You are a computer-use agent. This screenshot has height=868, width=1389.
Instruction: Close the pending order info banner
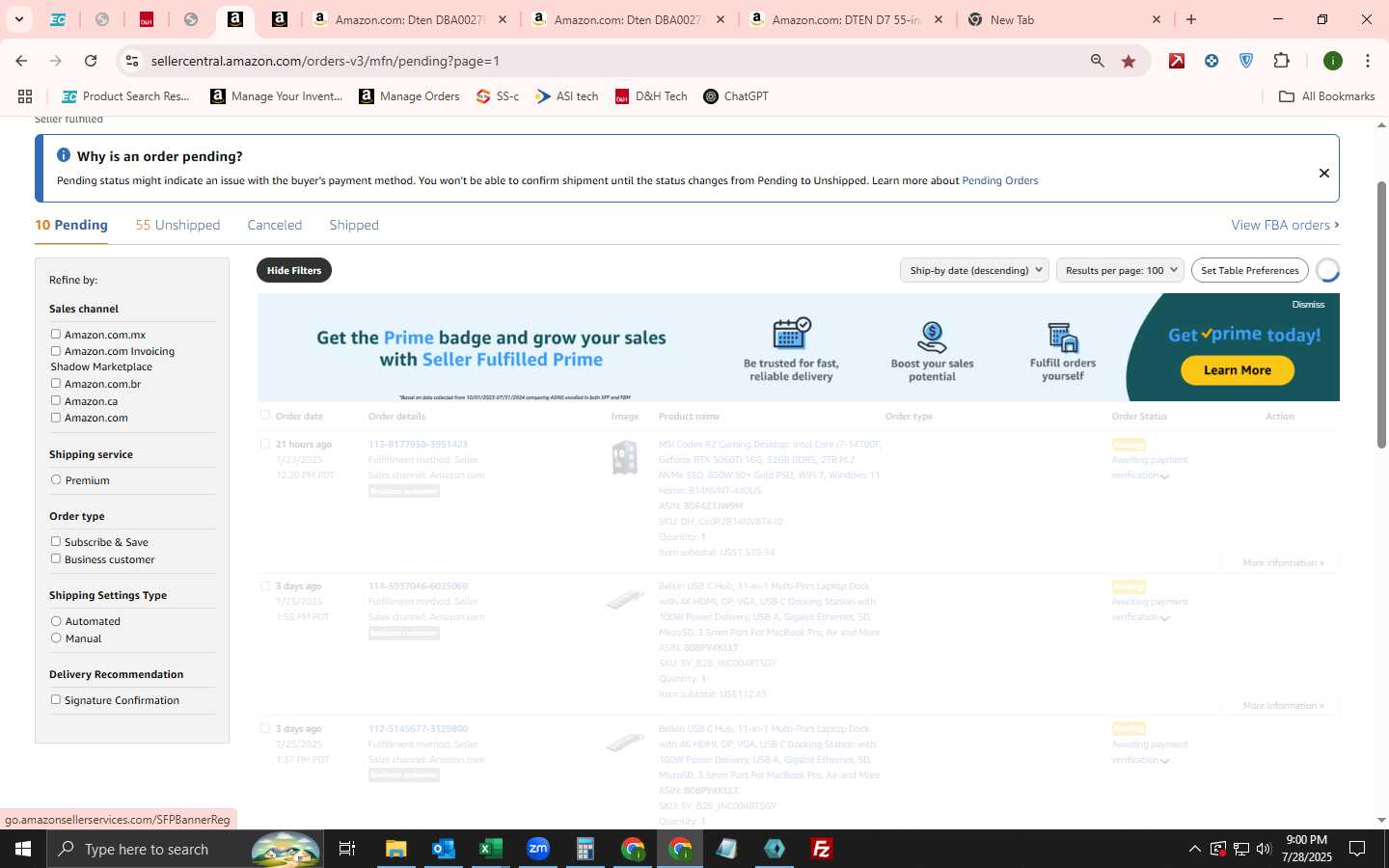coord(1324,173)
